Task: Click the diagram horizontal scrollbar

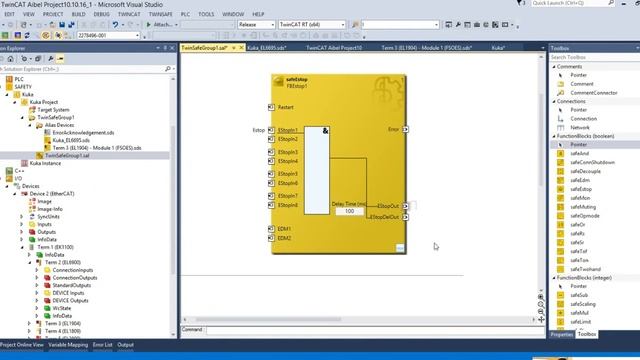Action: [x=268, y=320]
